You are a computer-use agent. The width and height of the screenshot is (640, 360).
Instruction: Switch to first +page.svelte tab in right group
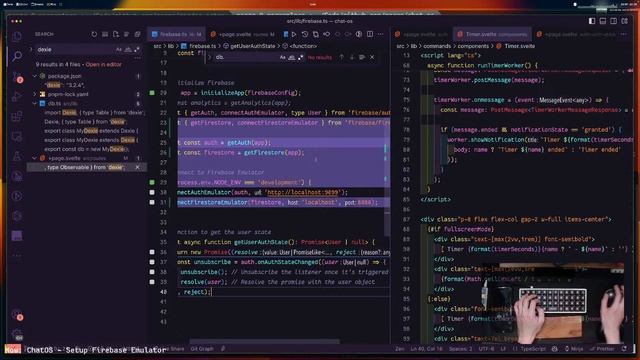[x=421, y=34]
